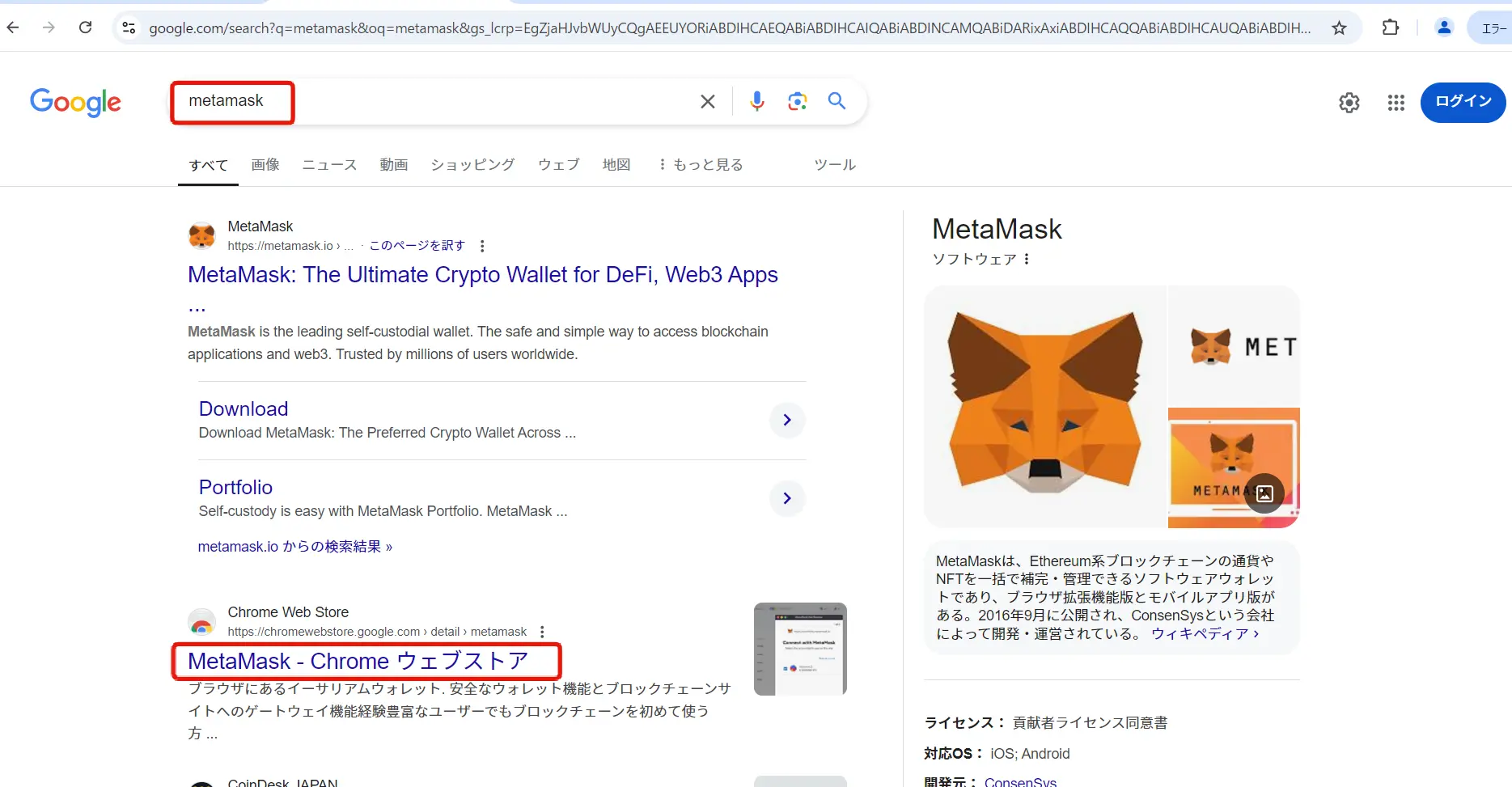
Task: Open the Google apps grid icon
Action: [1396, 103]
